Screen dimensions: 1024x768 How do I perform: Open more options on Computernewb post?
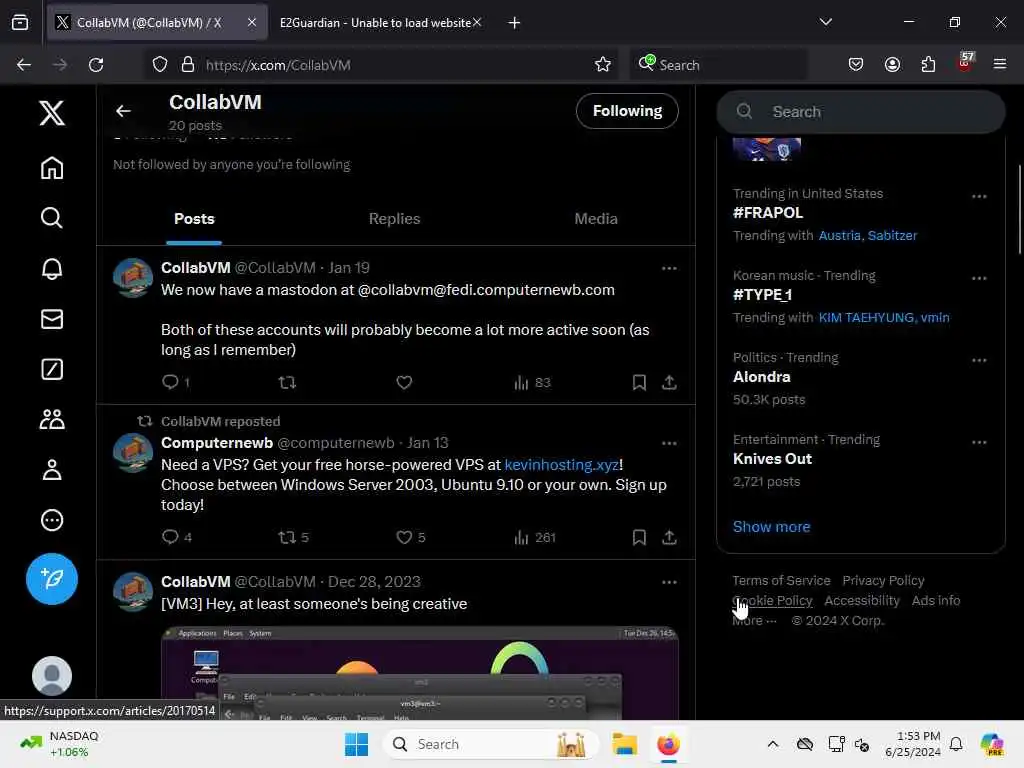coord(669,443)
